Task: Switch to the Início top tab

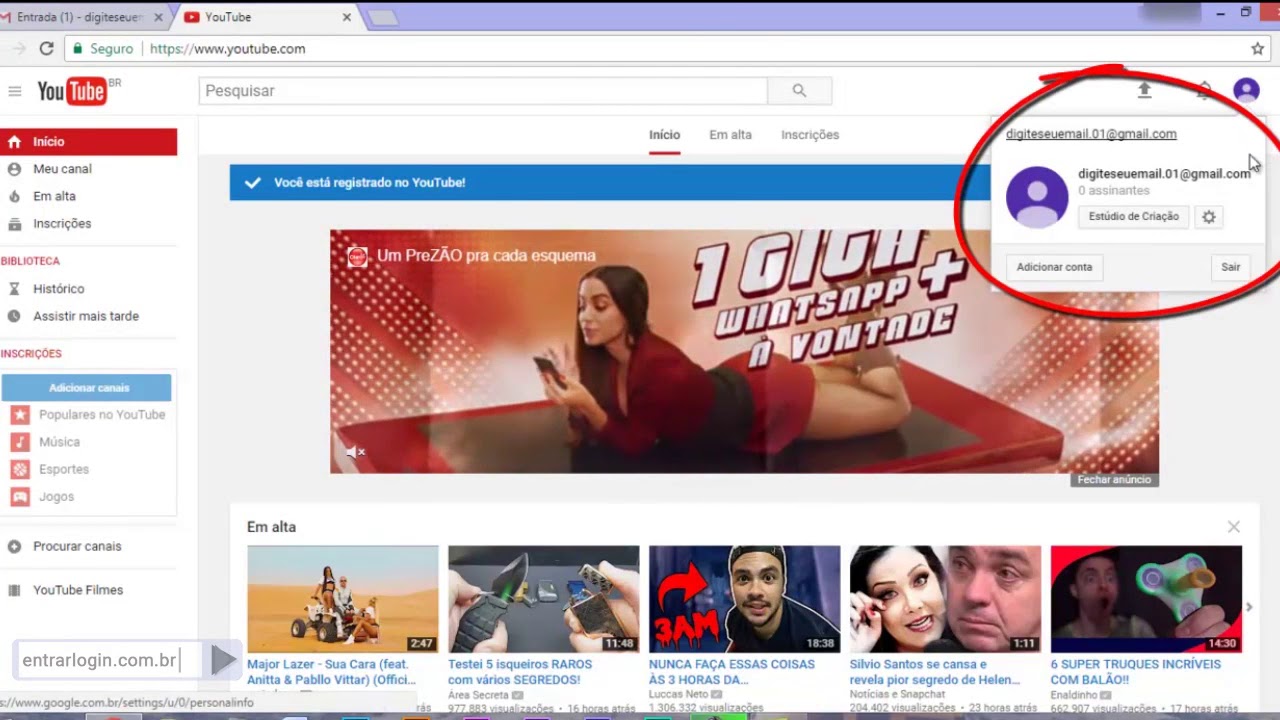Action: click(x=664, y=135)
